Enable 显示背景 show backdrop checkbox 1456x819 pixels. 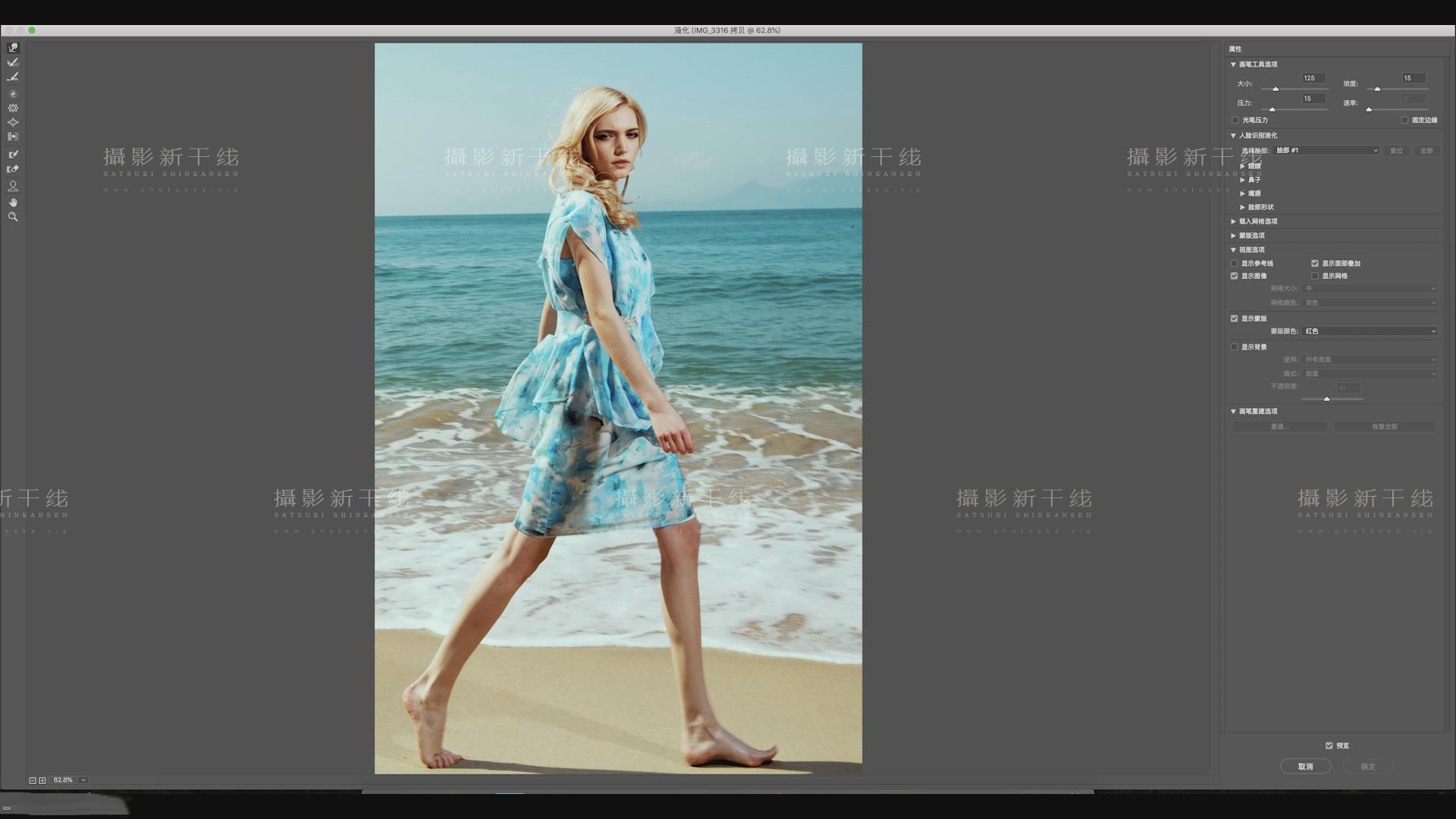coord(1235,347)
